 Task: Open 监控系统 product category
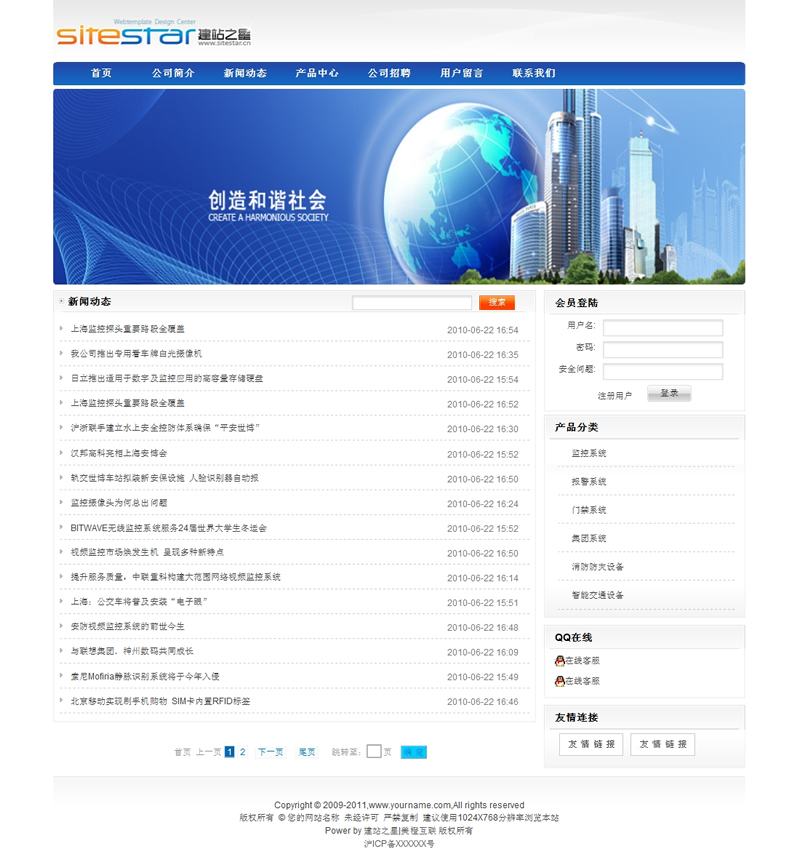point(589,454)
